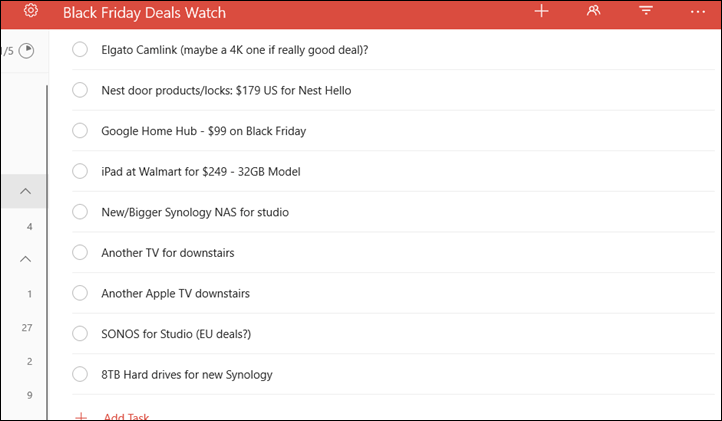Check off iPad at Walmart task
The height and width of the screenshot is (421, 722).
(80, 171)
